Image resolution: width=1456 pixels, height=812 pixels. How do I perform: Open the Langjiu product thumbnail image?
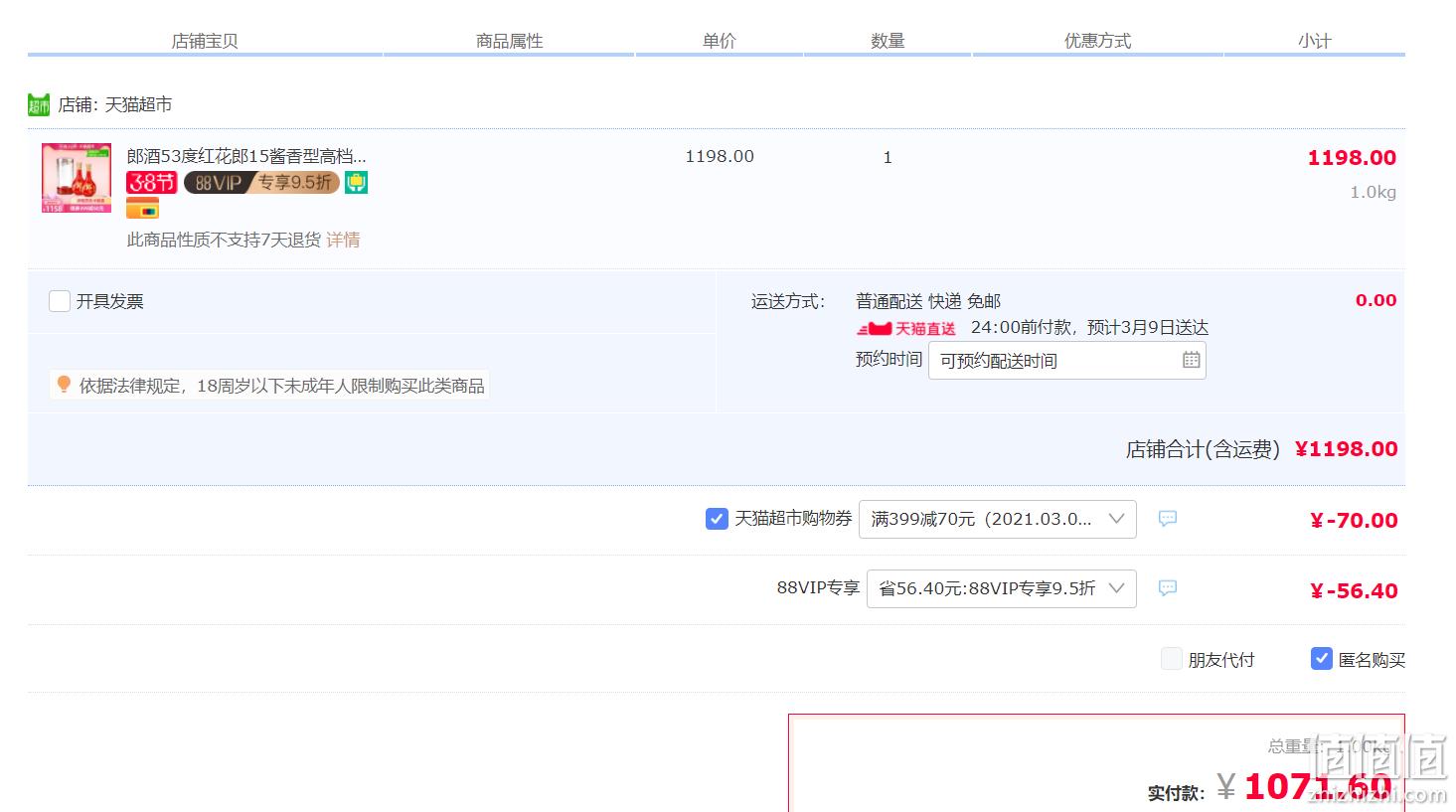[x=77, y=178]
